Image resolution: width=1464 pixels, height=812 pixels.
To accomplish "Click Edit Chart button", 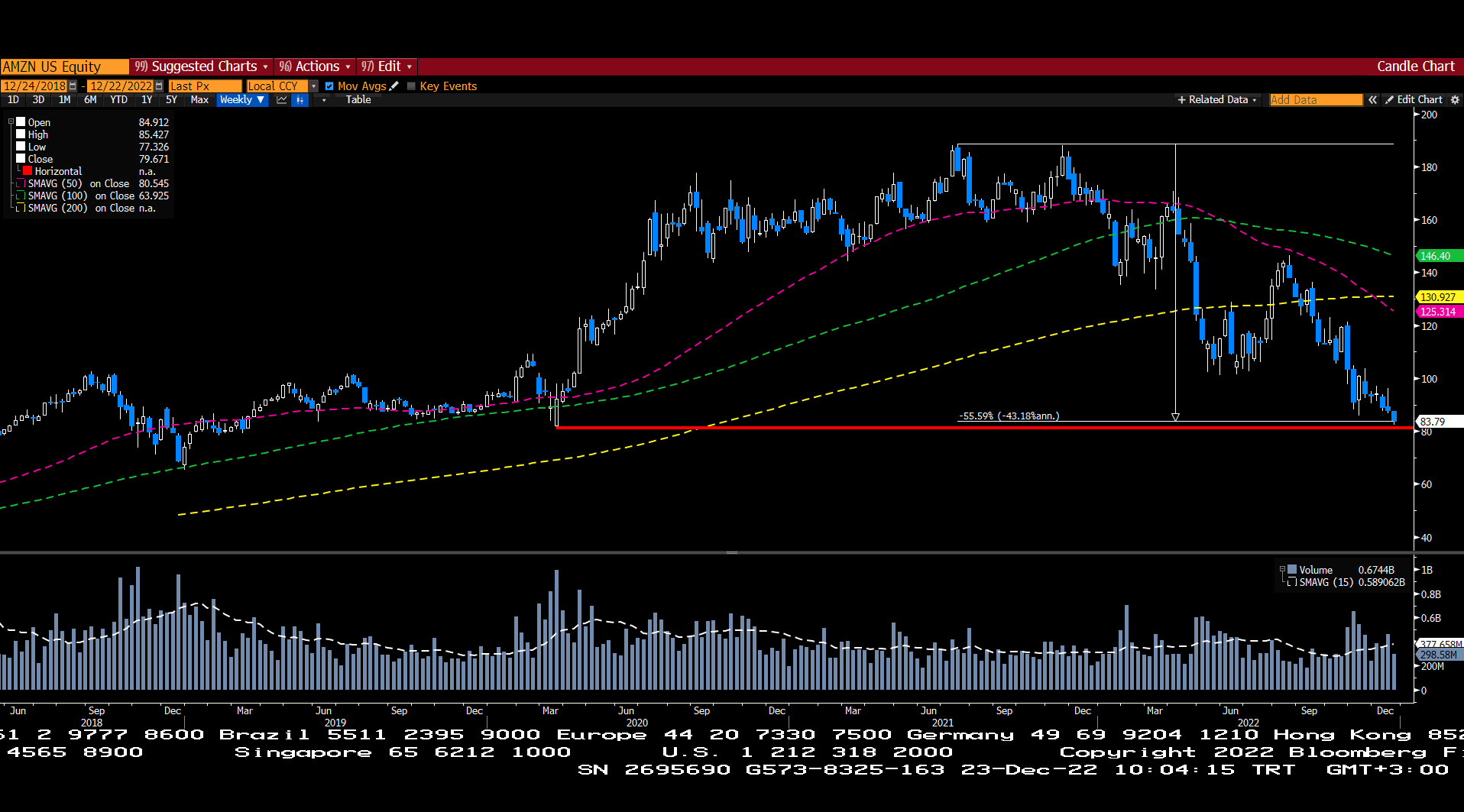I will coord(1414,100).
